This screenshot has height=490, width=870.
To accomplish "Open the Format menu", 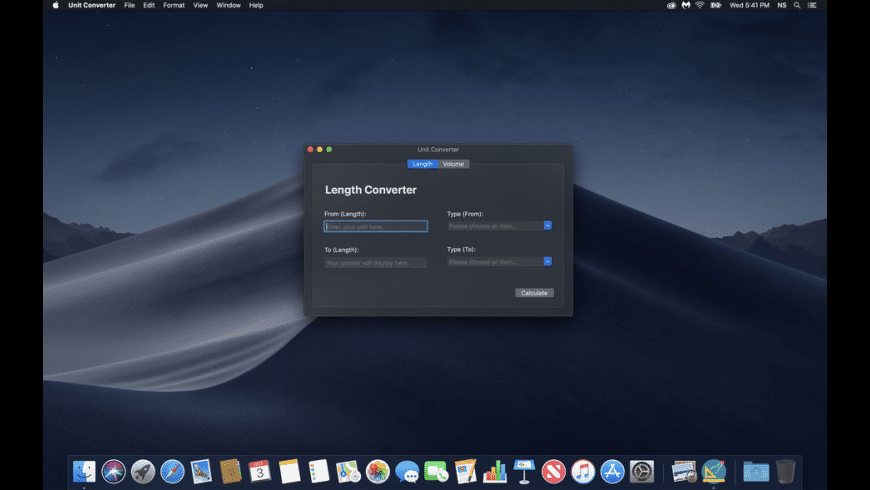I will [x=174, y=5].
